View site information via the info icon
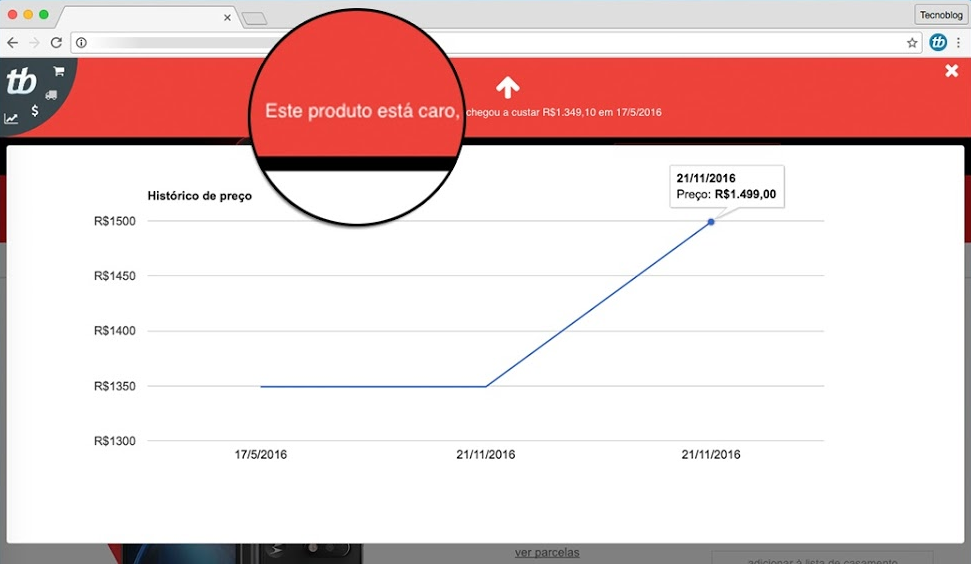The height and width of the screenshot is (564, 971). pyautogui.click(x=82, y=43)
